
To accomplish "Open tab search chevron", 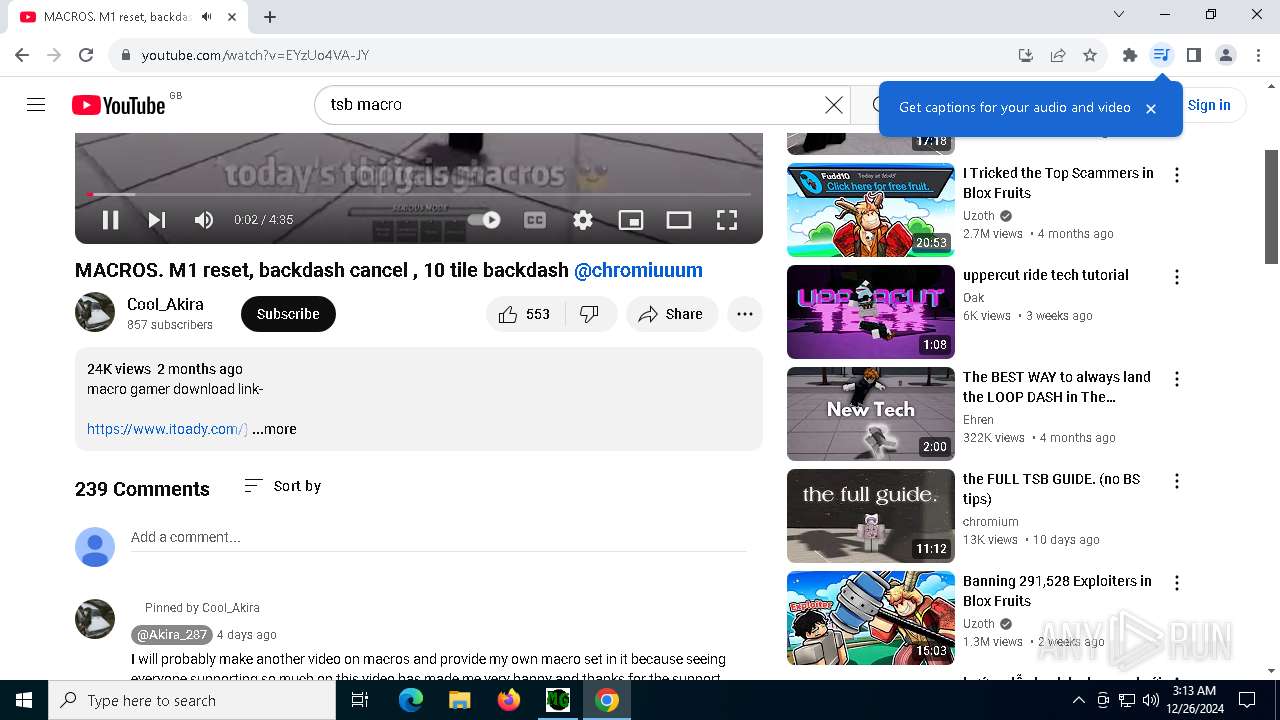I will point(1119,14).
